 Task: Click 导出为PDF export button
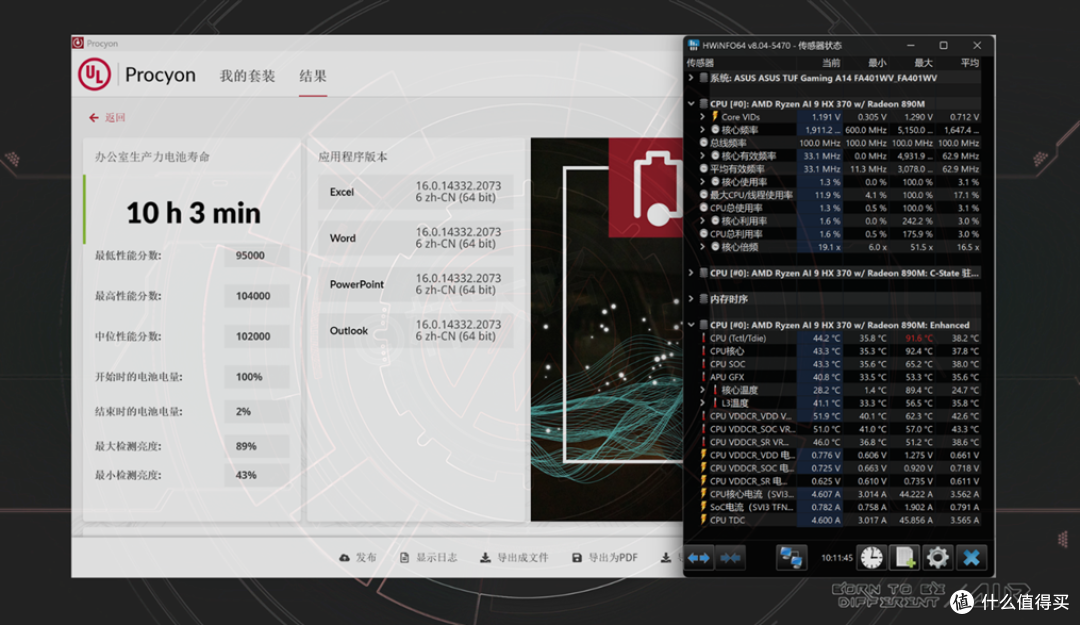tap(605, 557)
